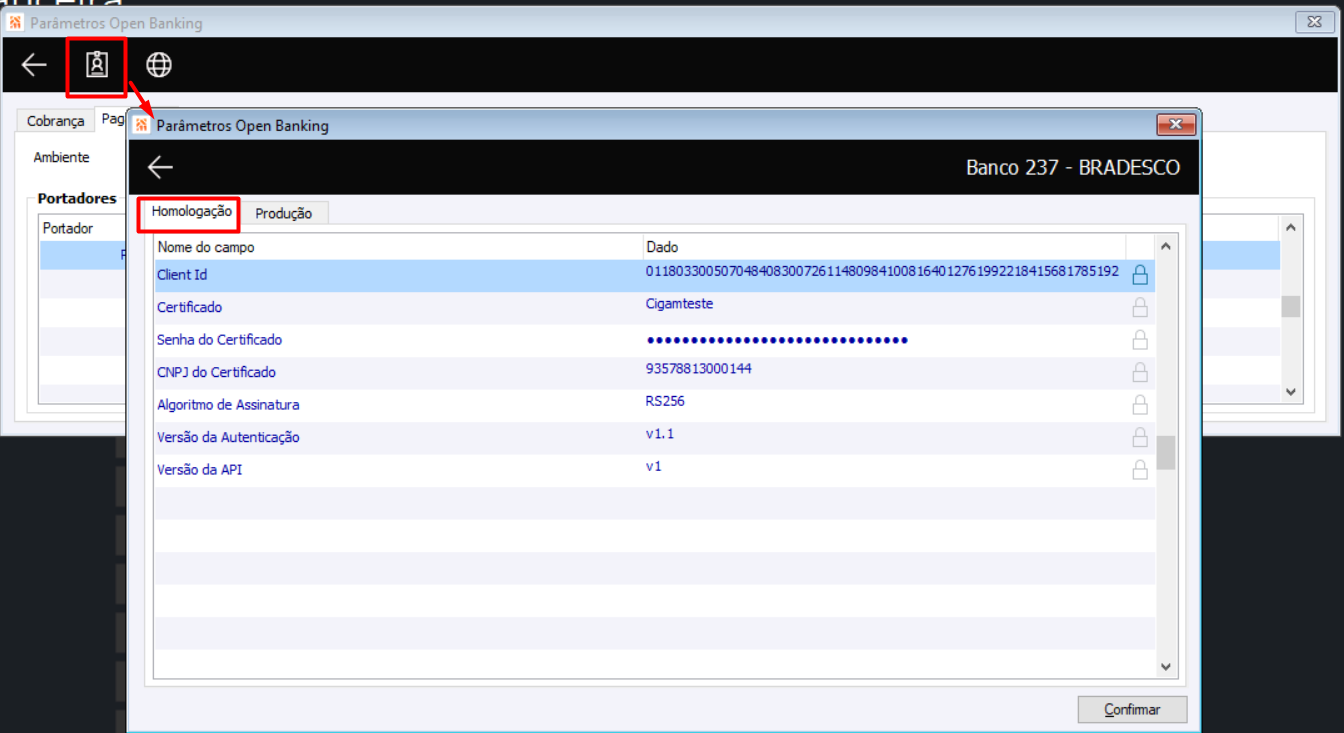Click the Nome do campo column header
Image resolution: width=1344 pixels, height=733 pixels.
pos(399,247)
